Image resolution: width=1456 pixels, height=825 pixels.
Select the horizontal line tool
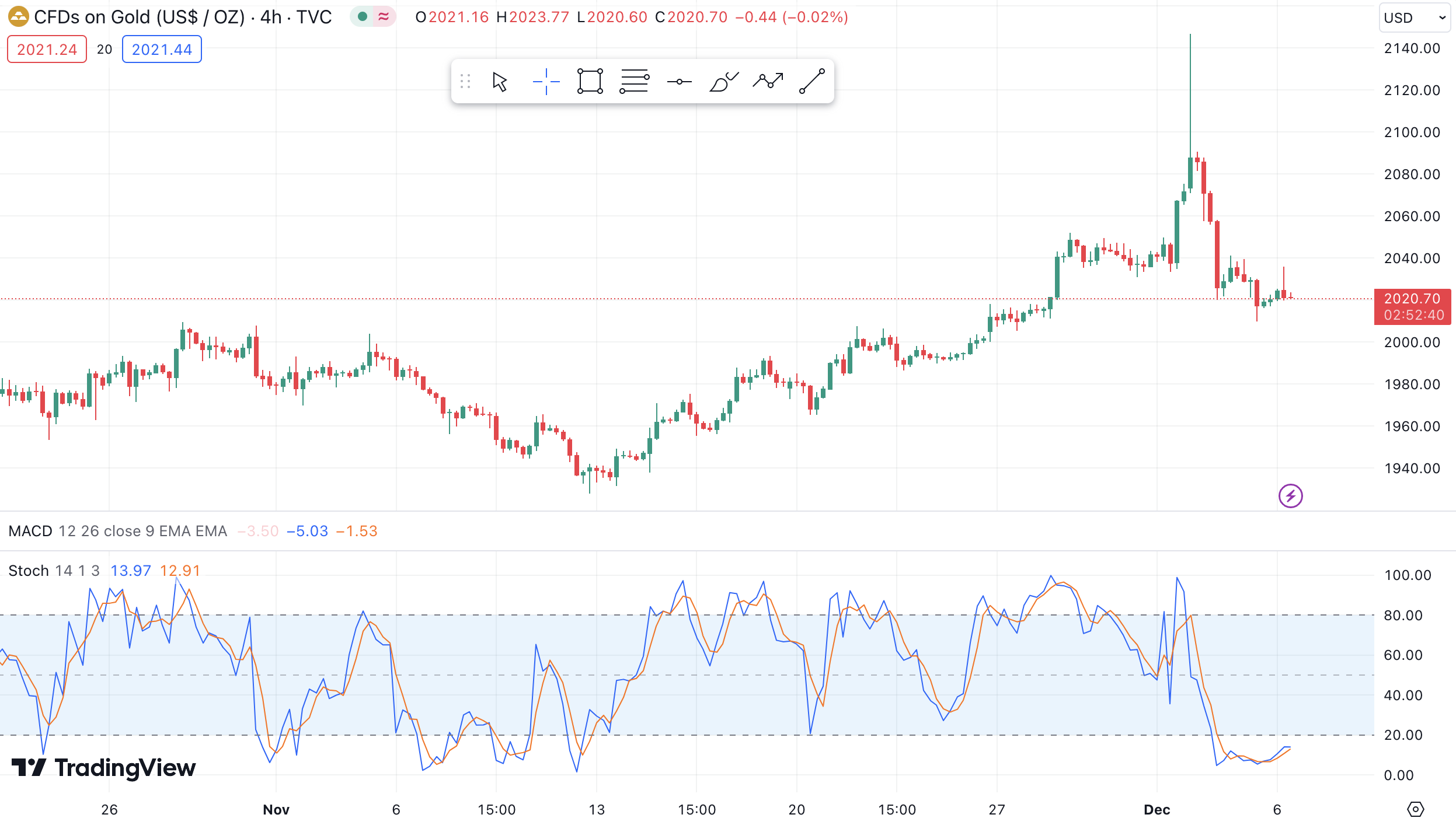[x=679, y=82]
